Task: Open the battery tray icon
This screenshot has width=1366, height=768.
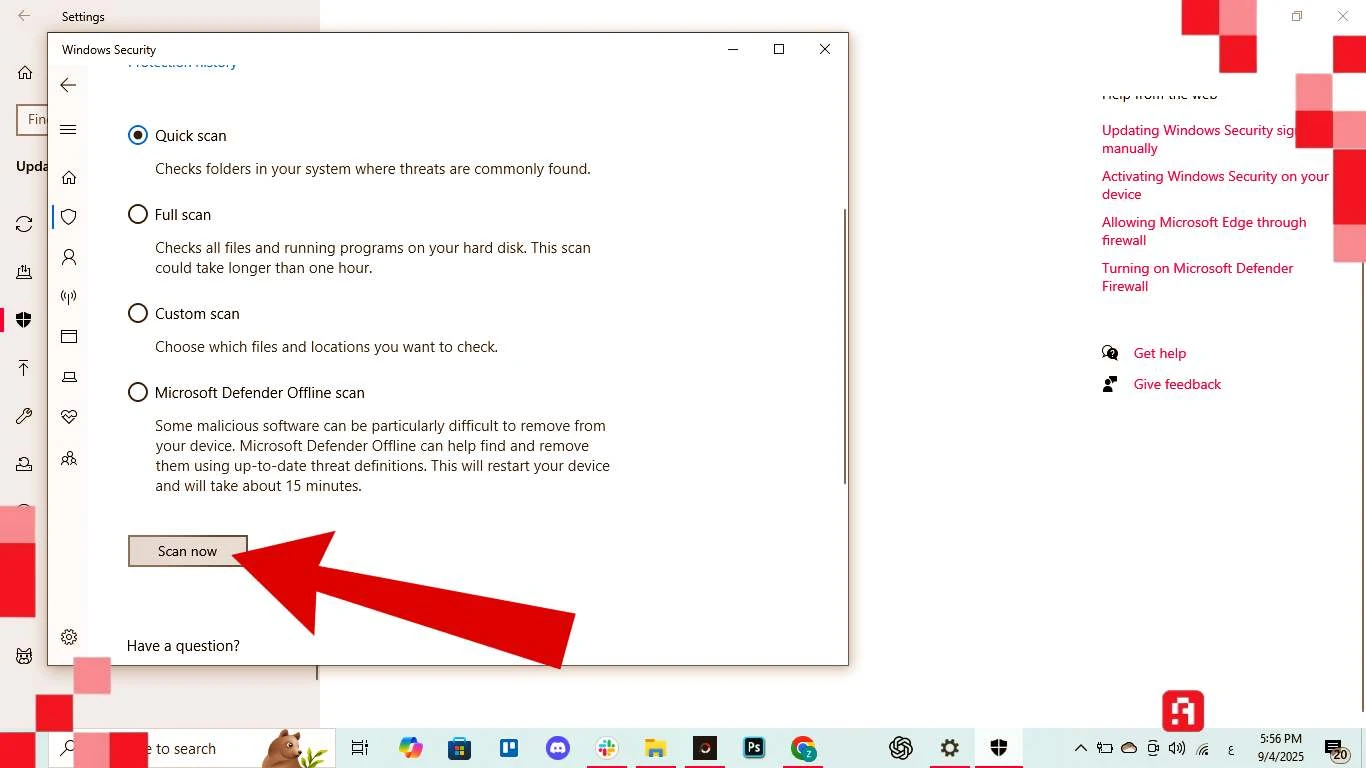Action: coord(1105,748)
